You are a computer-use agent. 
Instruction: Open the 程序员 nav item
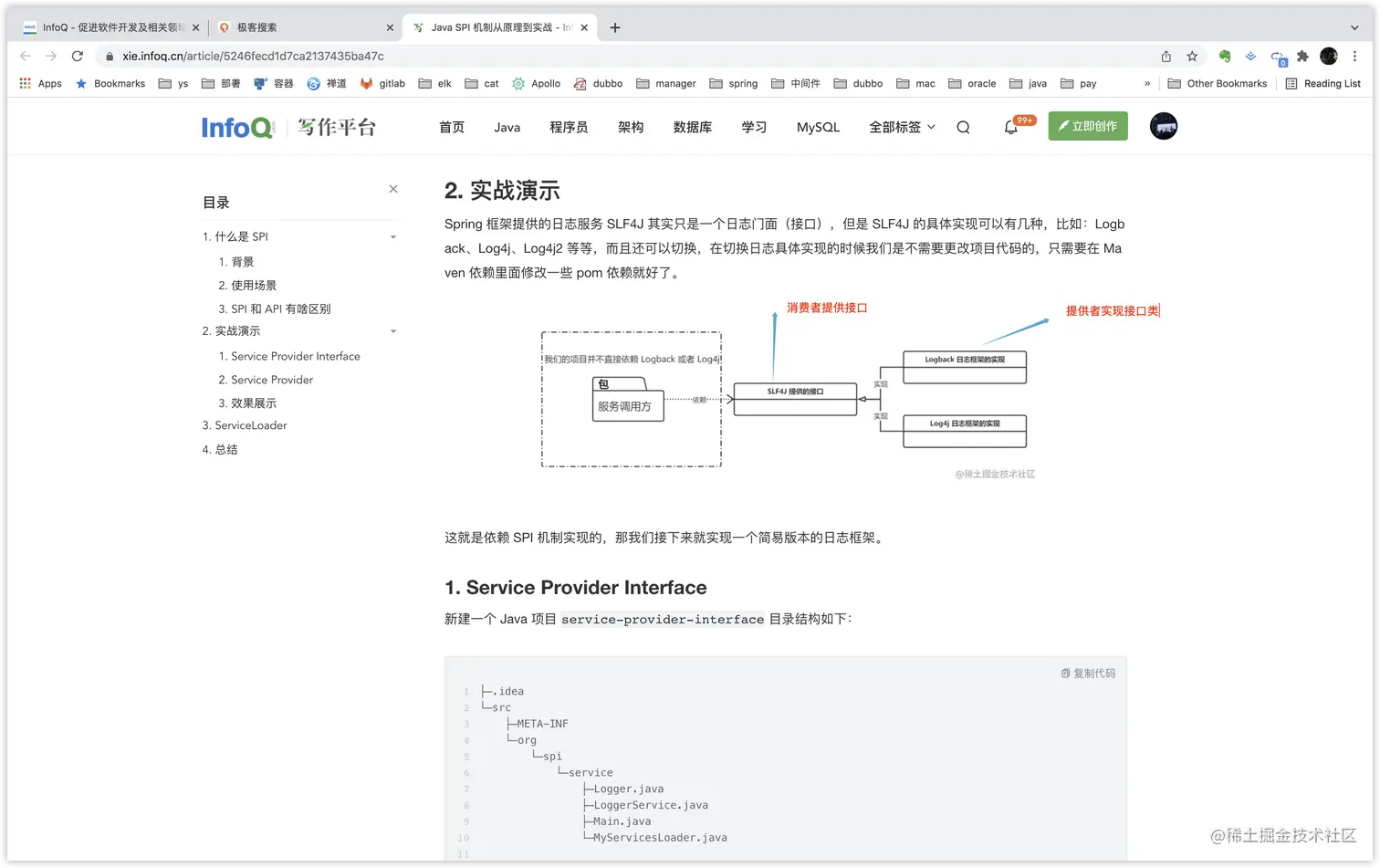click(x=569, y=127)
